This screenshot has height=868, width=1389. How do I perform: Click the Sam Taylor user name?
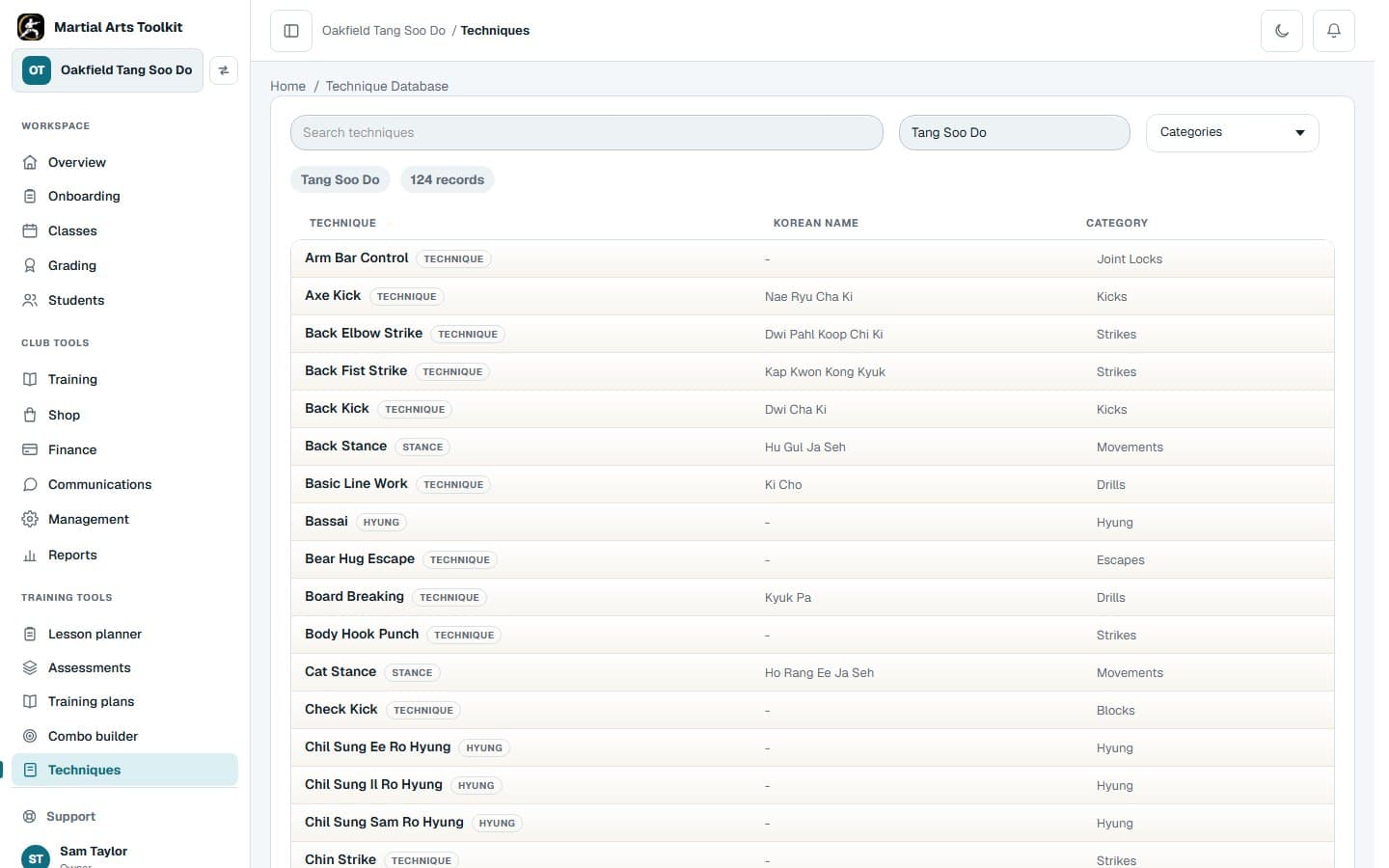94,851
